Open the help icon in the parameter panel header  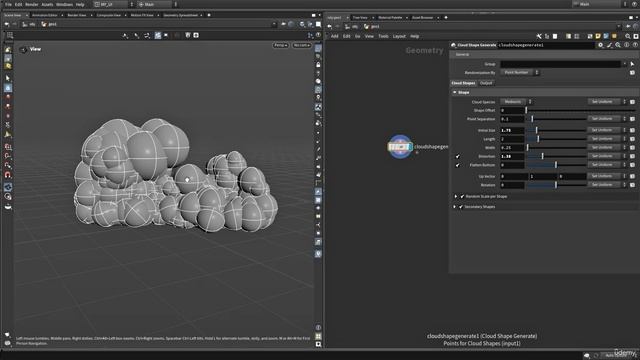(635, 45)
